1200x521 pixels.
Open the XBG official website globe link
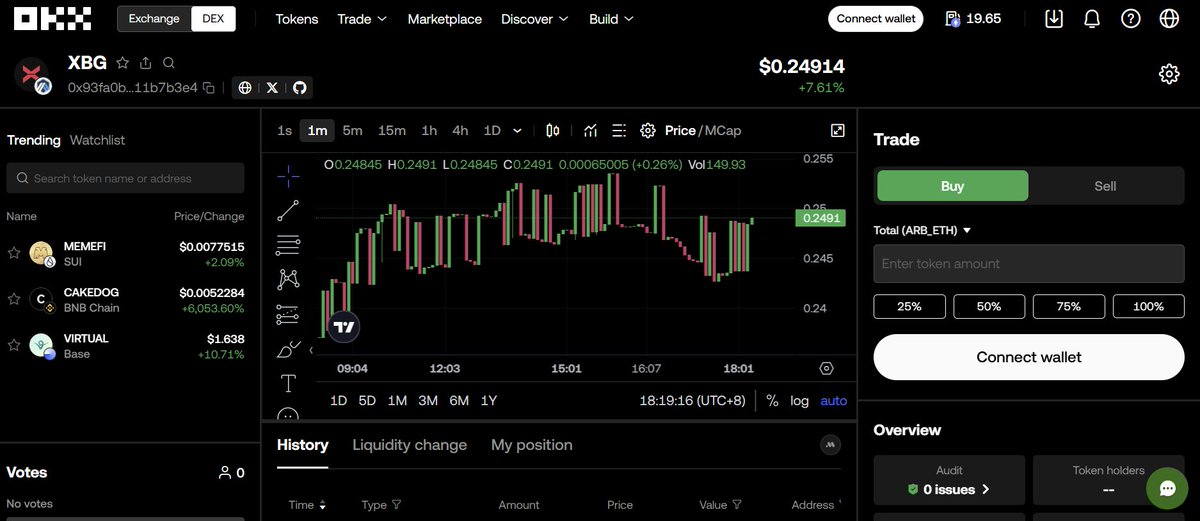(246, 88)
